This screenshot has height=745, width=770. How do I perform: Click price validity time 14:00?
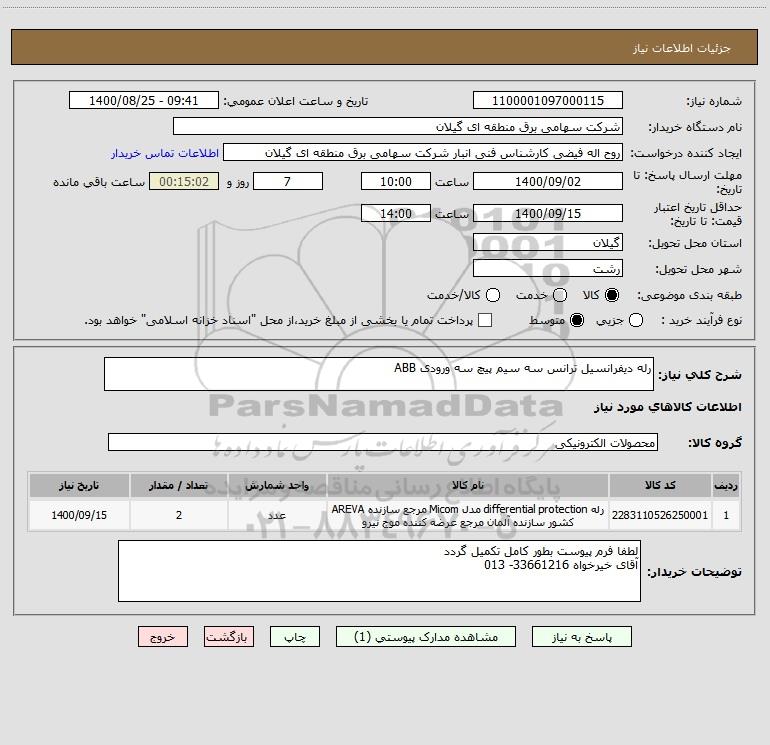[396, 213]
